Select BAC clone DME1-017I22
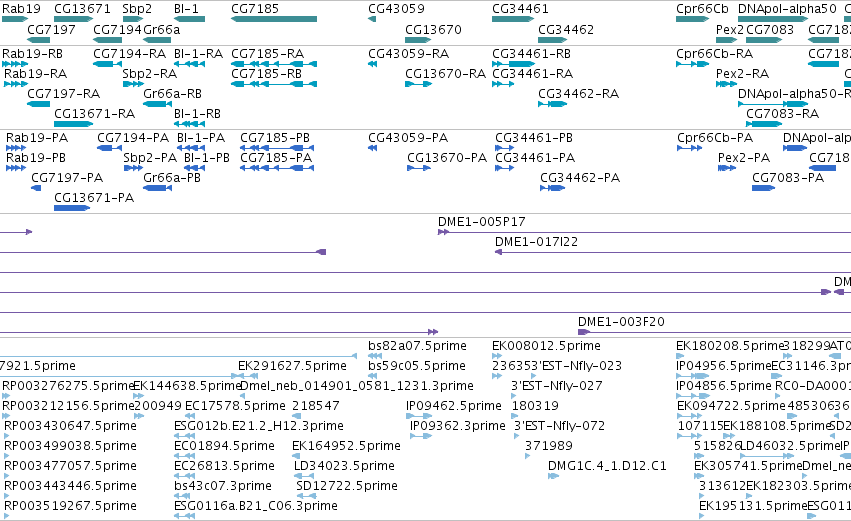 pos(536,242)
